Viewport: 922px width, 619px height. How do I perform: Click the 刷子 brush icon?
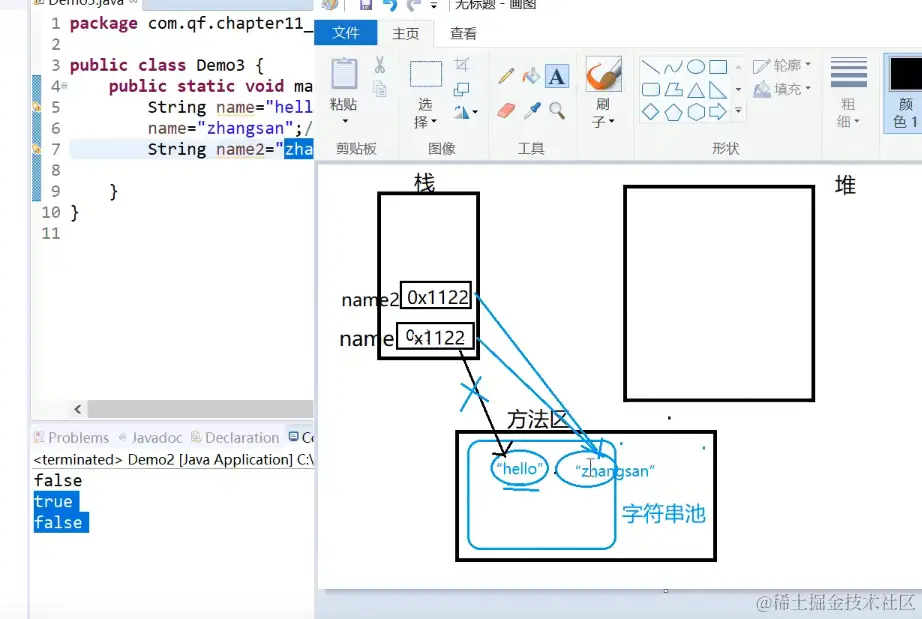pyautogui.click(x=603, y=75)
